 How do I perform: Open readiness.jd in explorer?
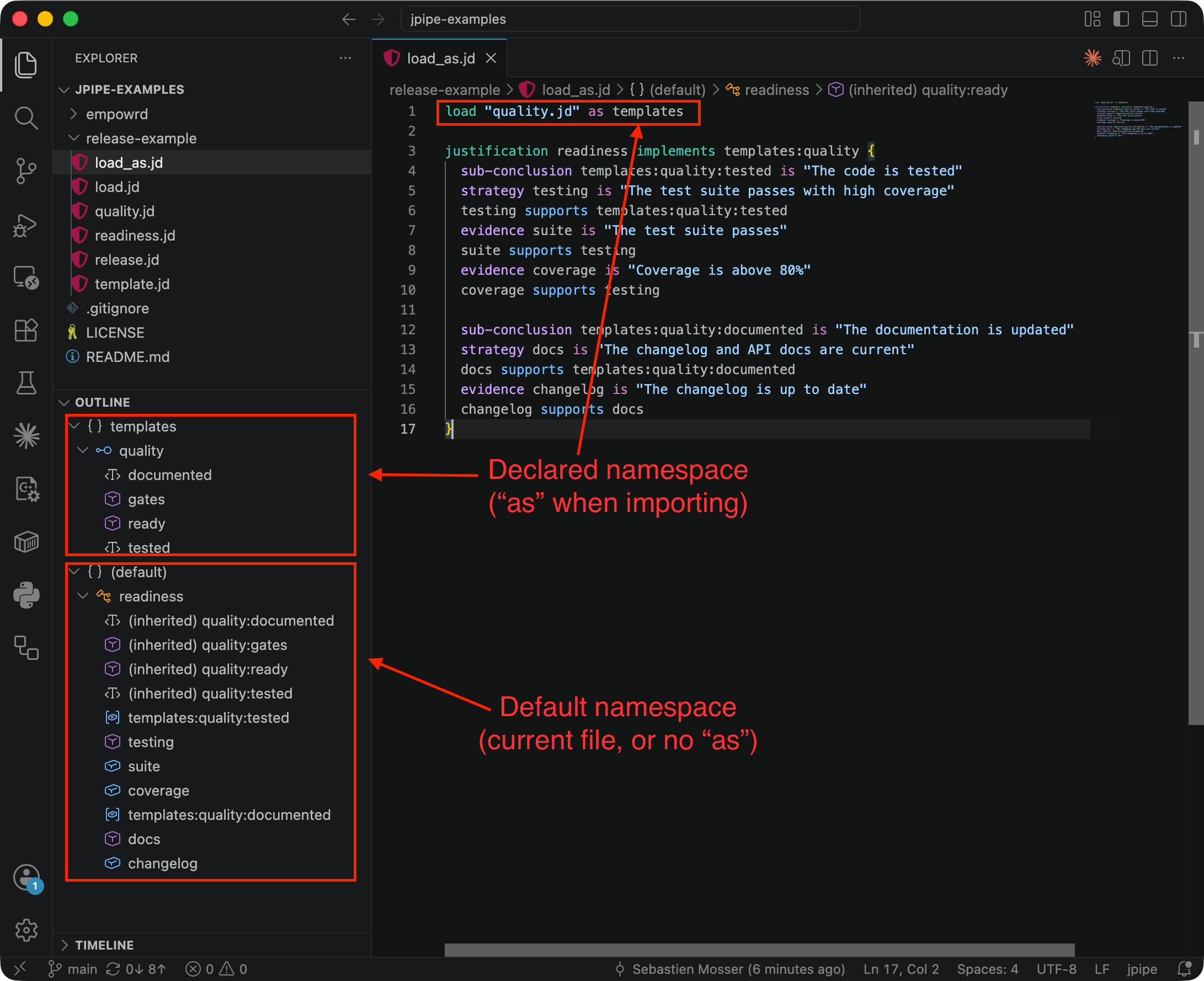point(135,236)
